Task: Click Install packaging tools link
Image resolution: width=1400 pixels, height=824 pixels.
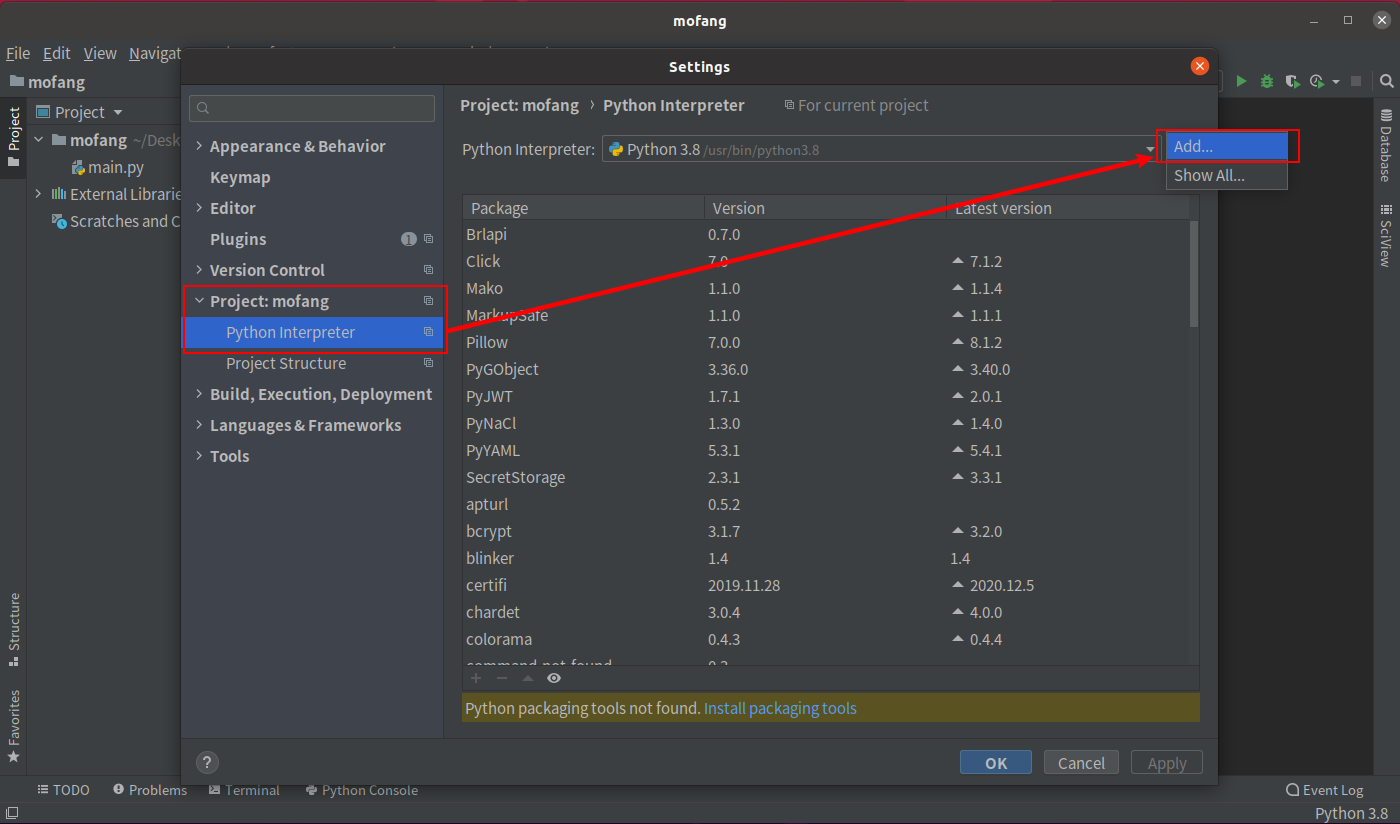Action: 780,708
